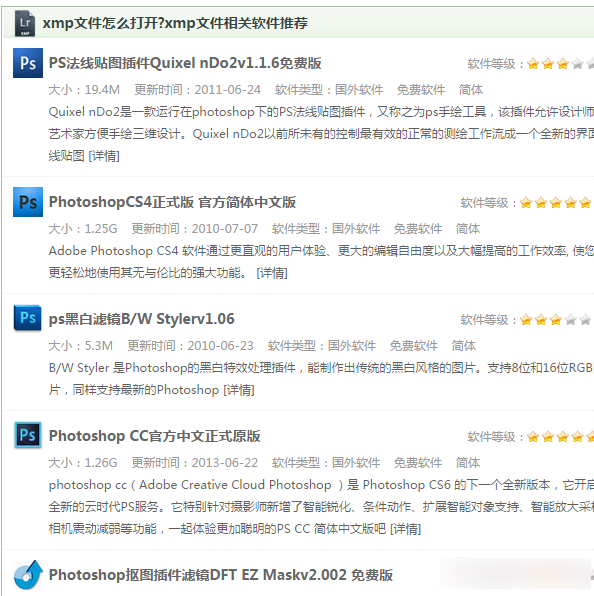Image resolution: width=594 pixels, height=596 pixels.
Task: Open PhotoshopCS4正式版 官方简体中文版 title link
Action: pos(172,202)
